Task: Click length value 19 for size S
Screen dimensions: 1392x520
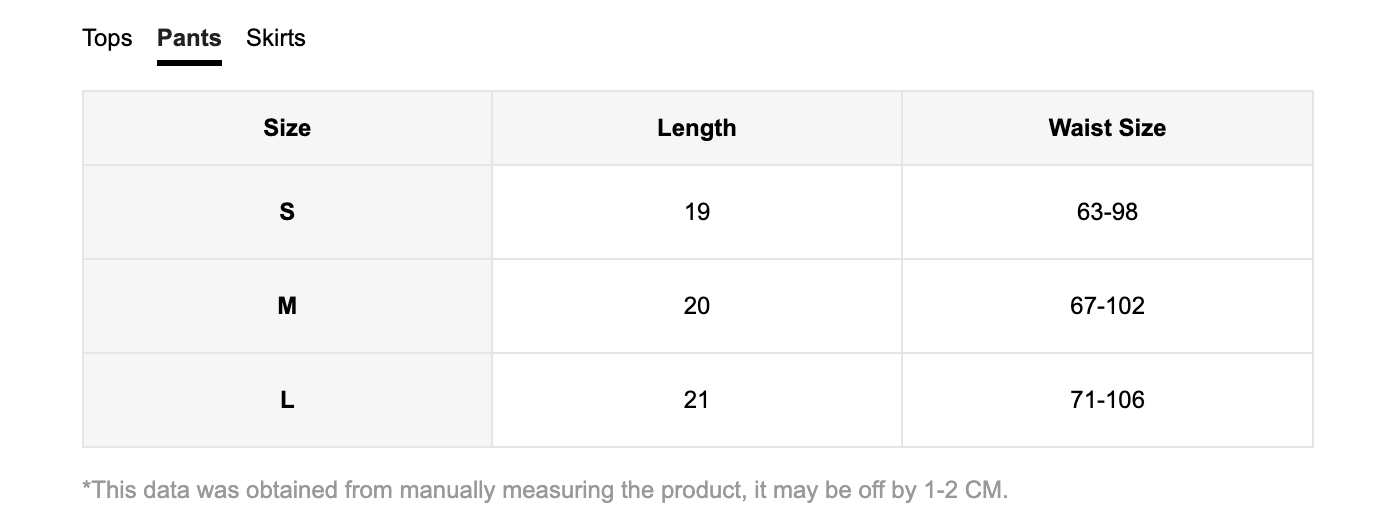Action: coord(697,212)
